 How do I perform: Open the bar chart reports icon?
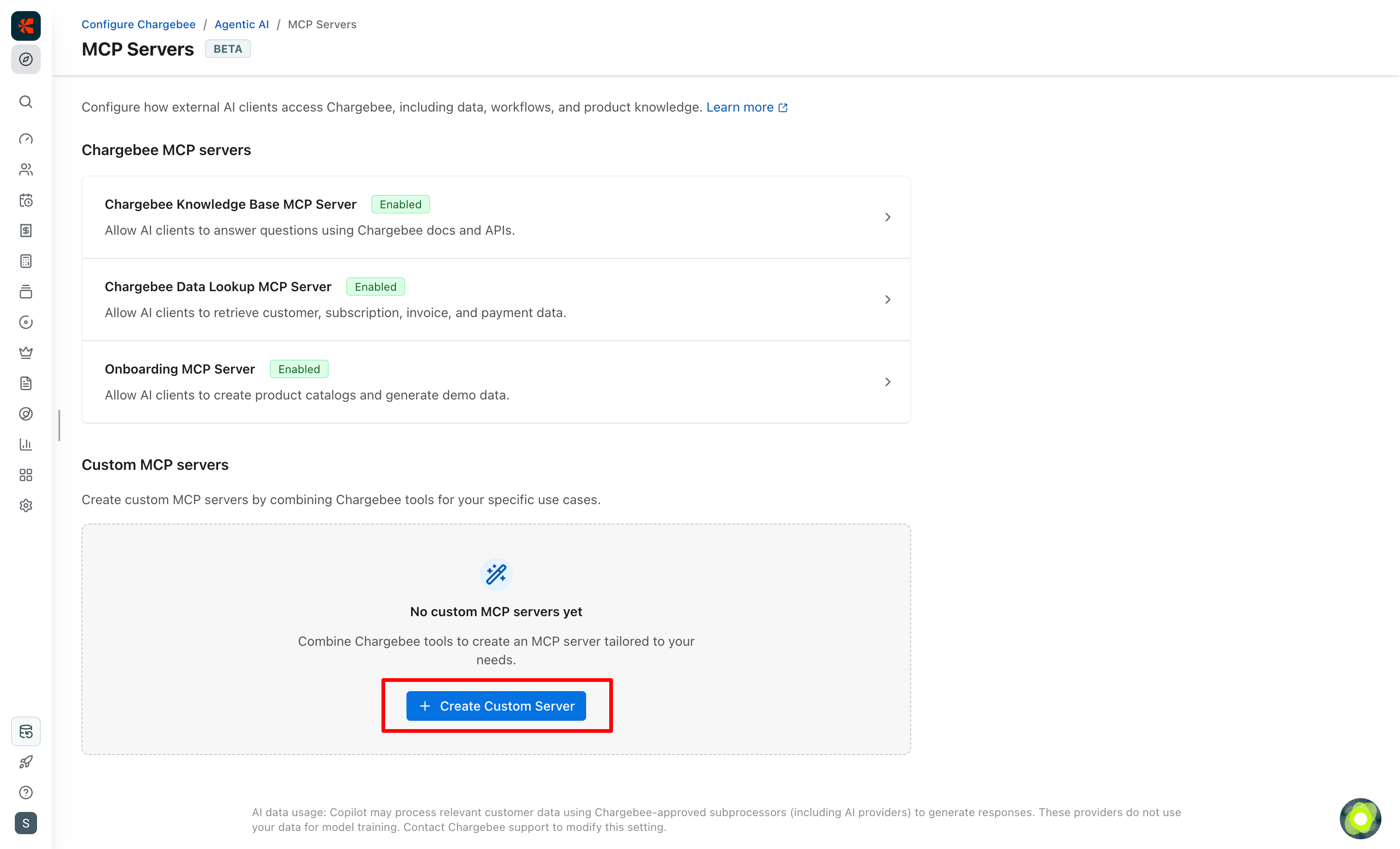tap(25, 444)
